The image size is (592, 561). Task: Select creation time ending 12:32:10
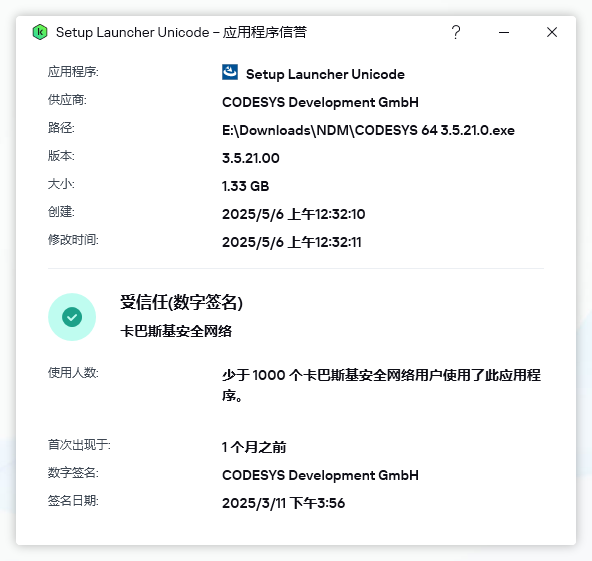(x=293, y=214)
